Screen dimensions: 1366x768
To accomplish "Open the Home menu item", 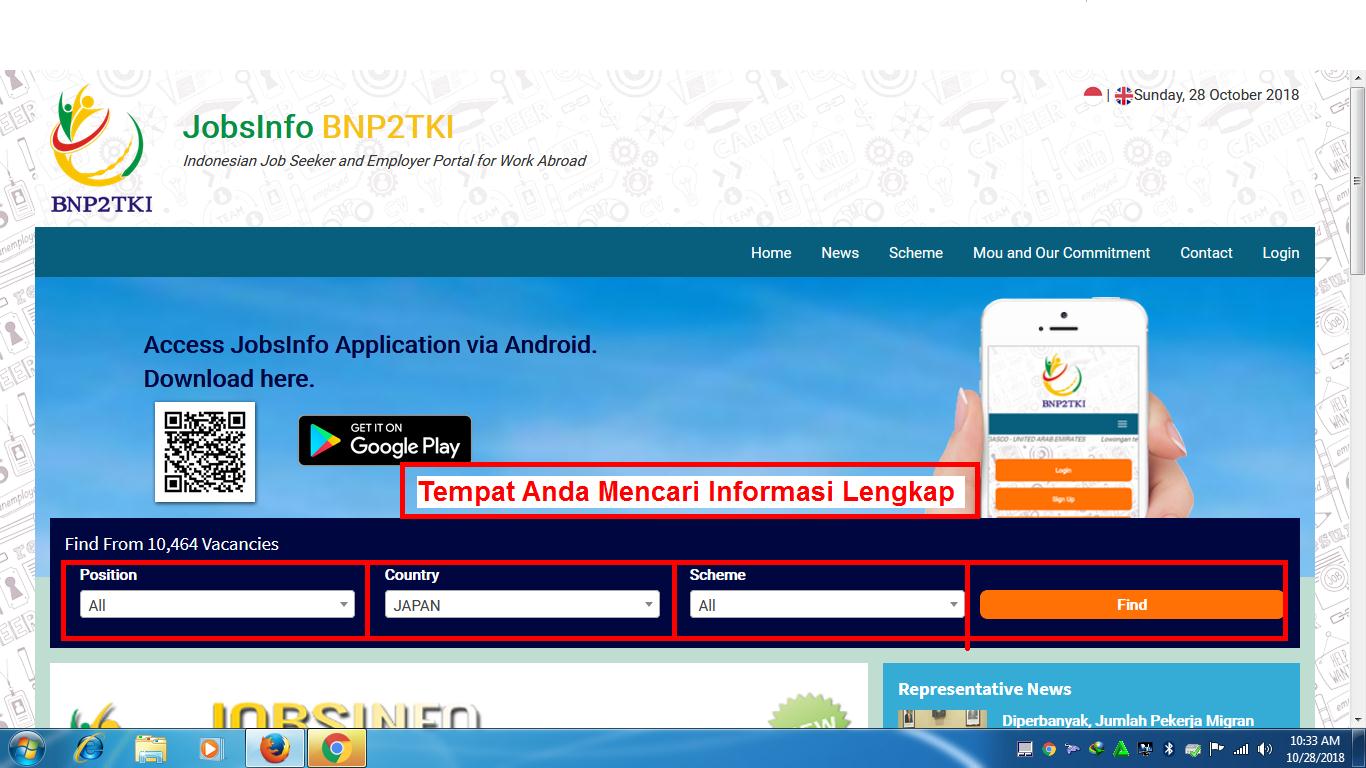I will pos(771,253).
